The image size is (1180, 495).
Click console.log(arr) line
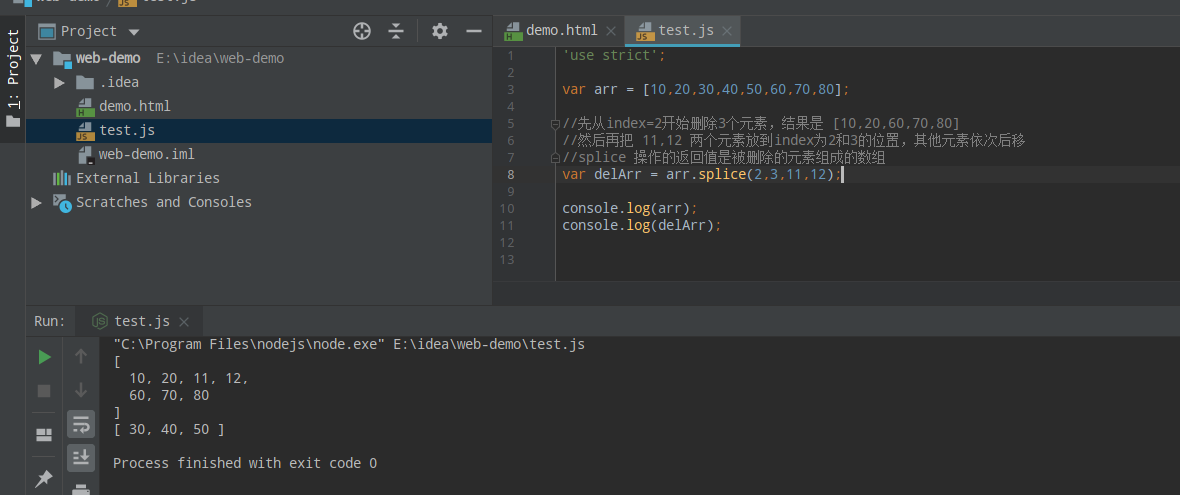click(630, 208)
